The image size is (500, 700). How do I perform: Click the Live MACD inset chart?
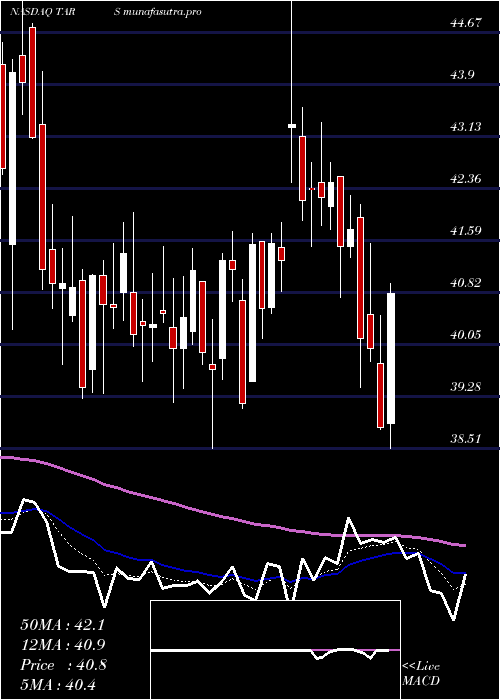tap(275, 650)
